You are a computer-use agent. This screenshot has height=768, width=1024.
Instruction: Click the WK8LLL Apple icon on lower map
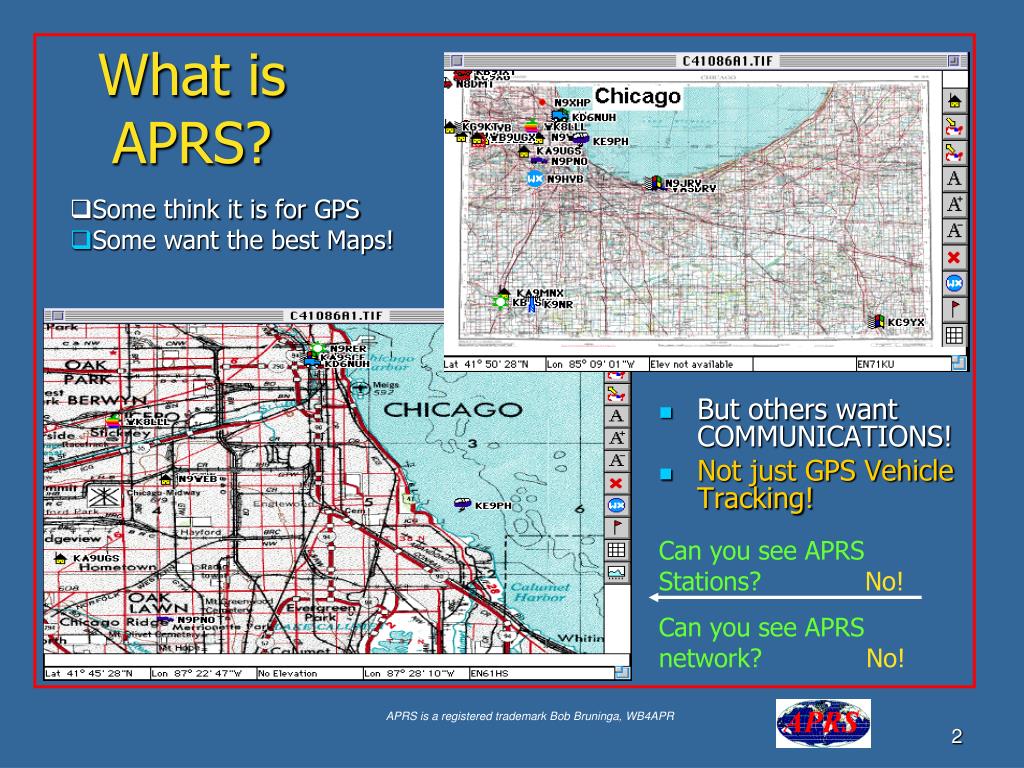pyautogui.click(x=114, y=420)
